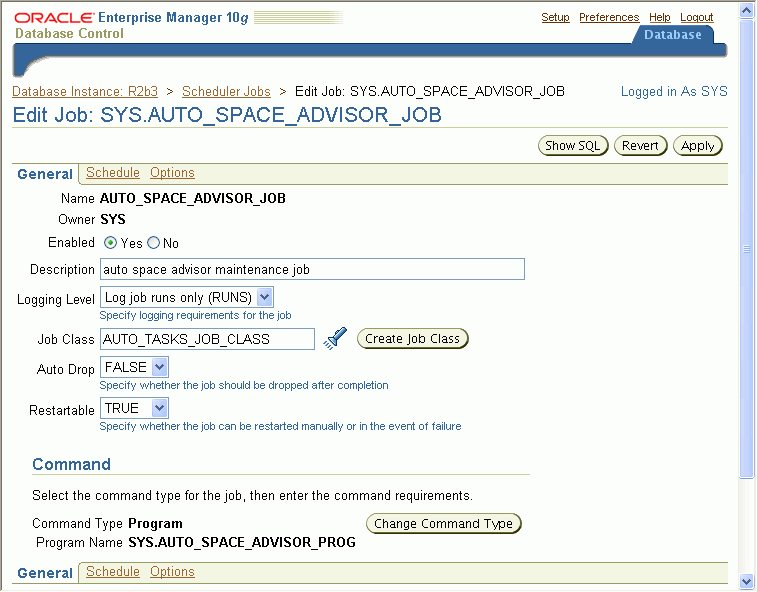This screenshot has height=592, width=757.
Task: Go to the Preferences link
Action: (x=609, y=17)
